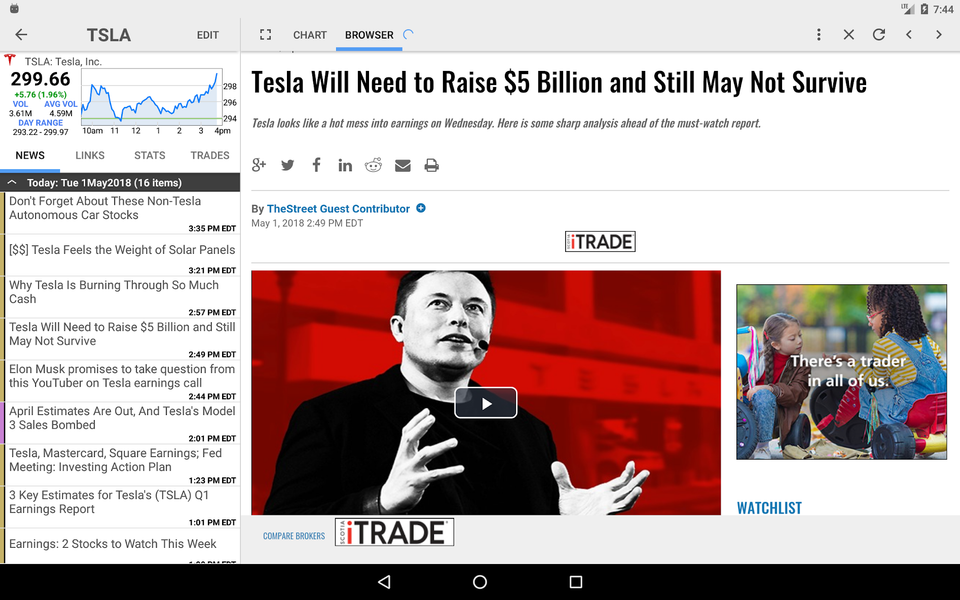960x600 pixels.
Task: Share the article on Twitter
Action: [x=288, y=165]
